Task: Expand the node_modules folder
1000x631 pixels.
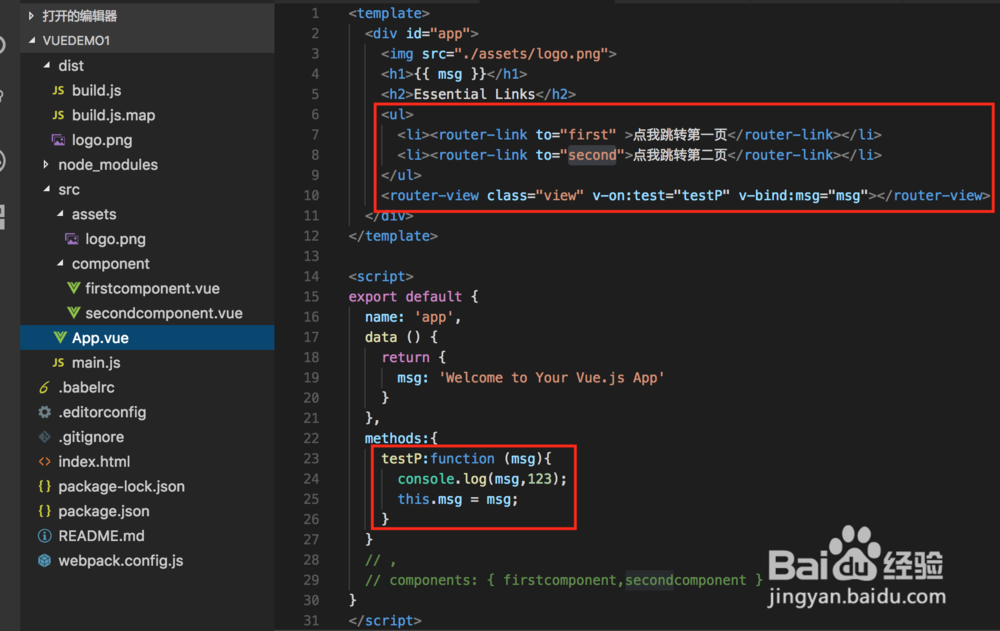Action: point(45,165)
